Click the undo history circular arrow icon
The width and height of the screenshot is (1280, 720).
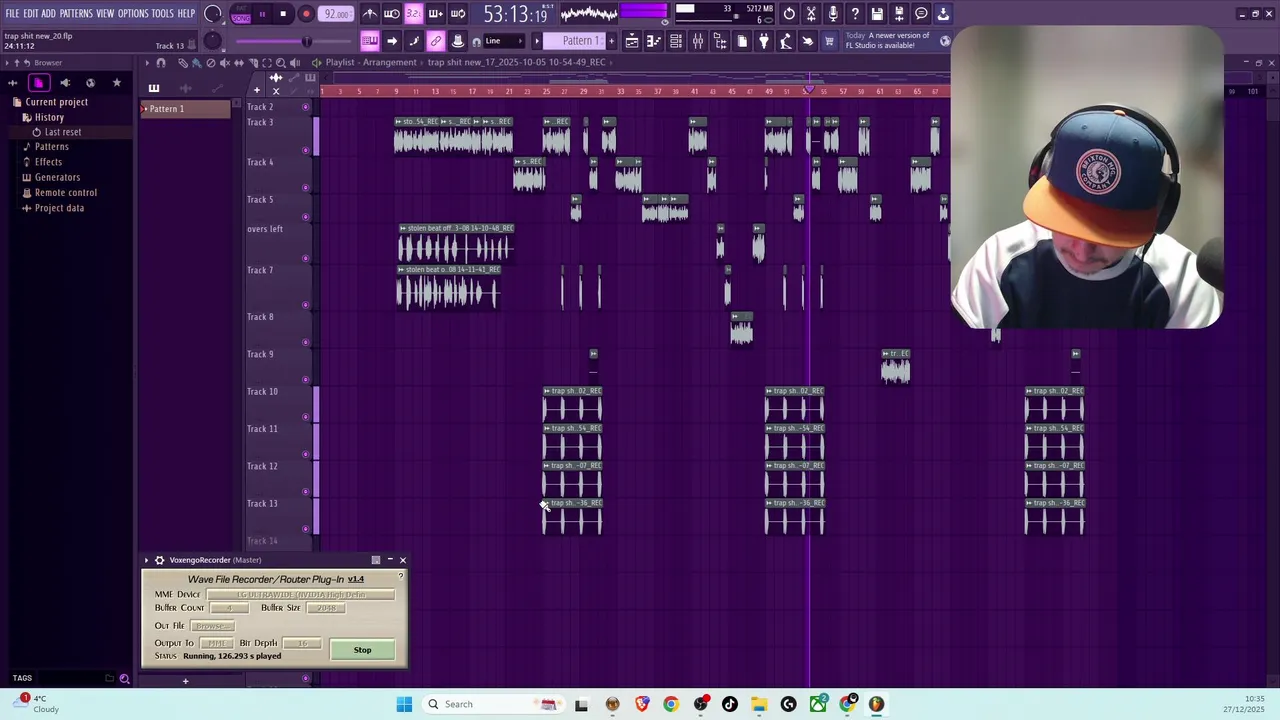point(789,14)
